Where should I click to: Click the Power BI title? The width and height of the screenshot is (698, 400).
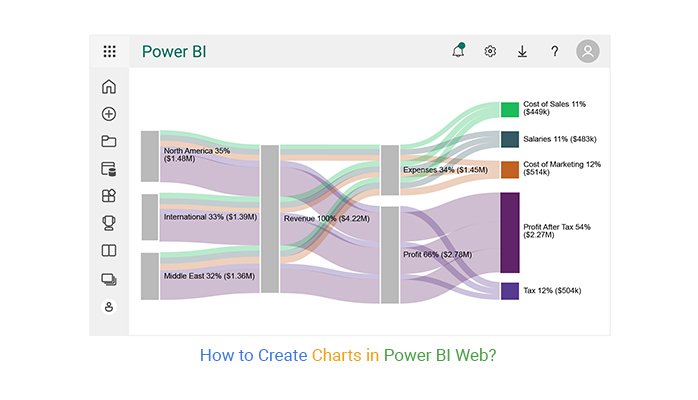point(174,52)
